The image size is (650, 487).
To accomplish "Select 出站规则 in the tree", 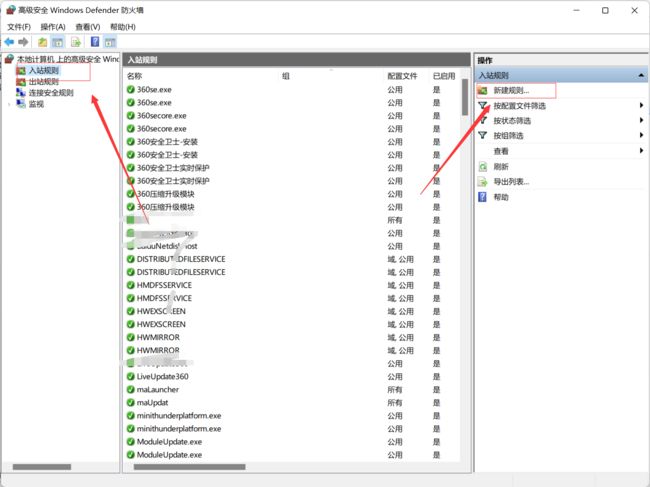I will [44, 82].
